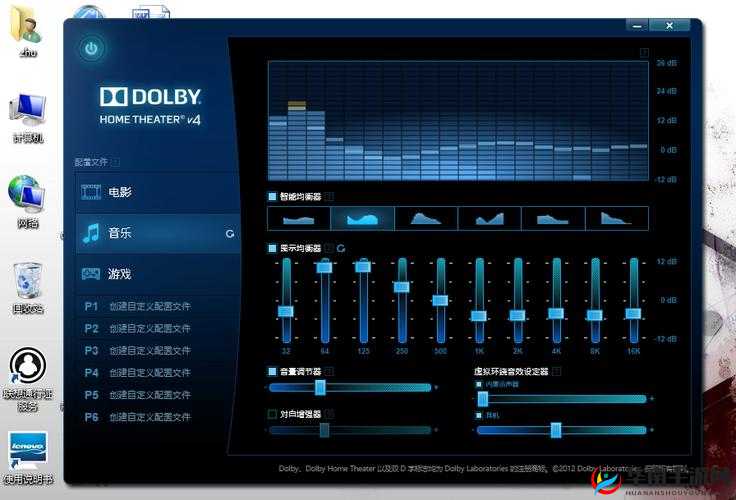Screen dimensions: 736x500
Task: Create custom profile in slot P1
Action: tap(150, 306)
